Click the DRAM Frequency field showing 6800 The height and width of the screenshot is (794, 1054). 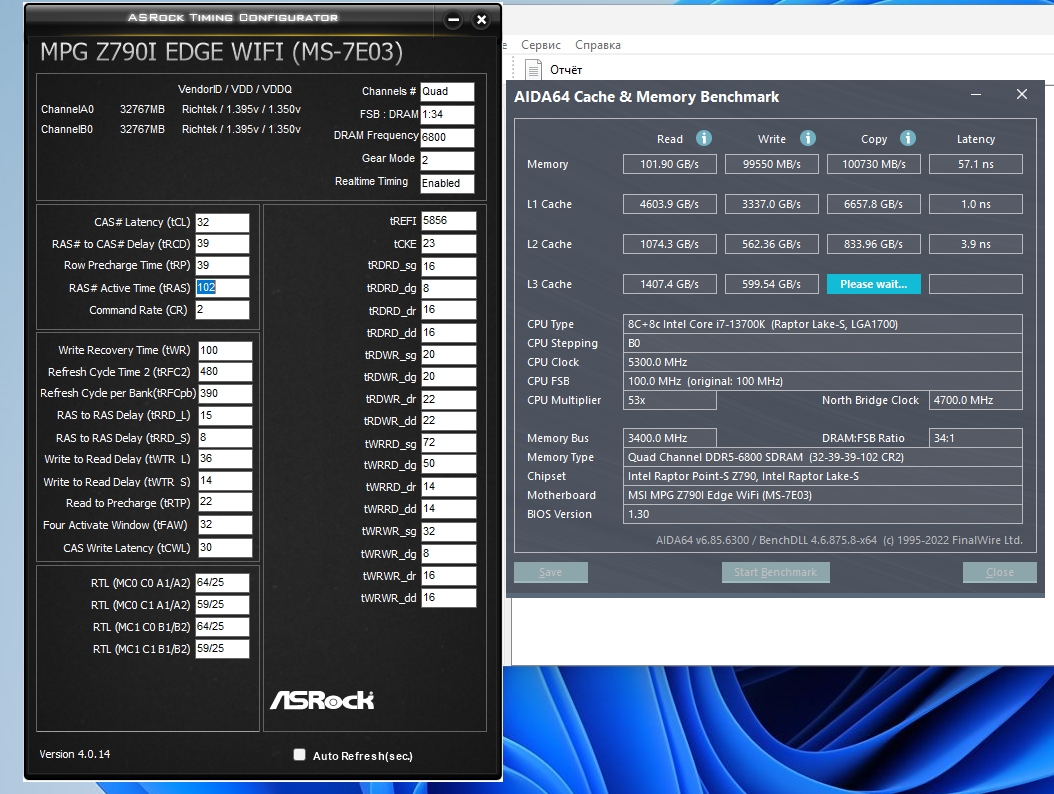[447, 137]
